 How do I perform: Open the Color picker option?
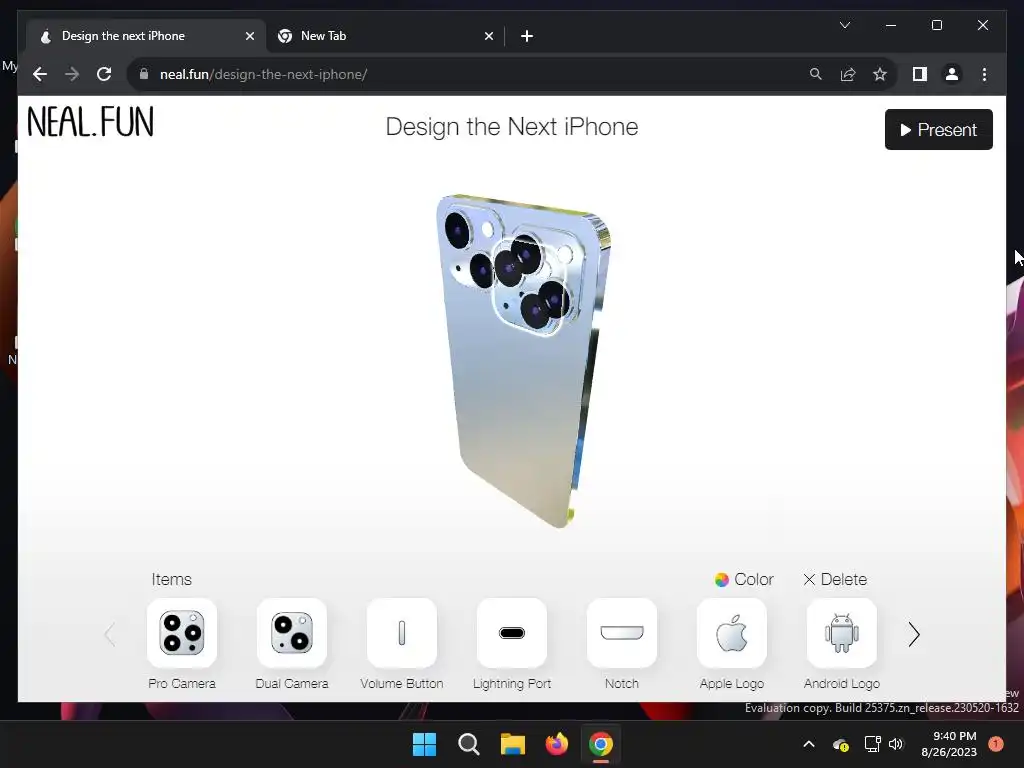[x=744, y=579]
